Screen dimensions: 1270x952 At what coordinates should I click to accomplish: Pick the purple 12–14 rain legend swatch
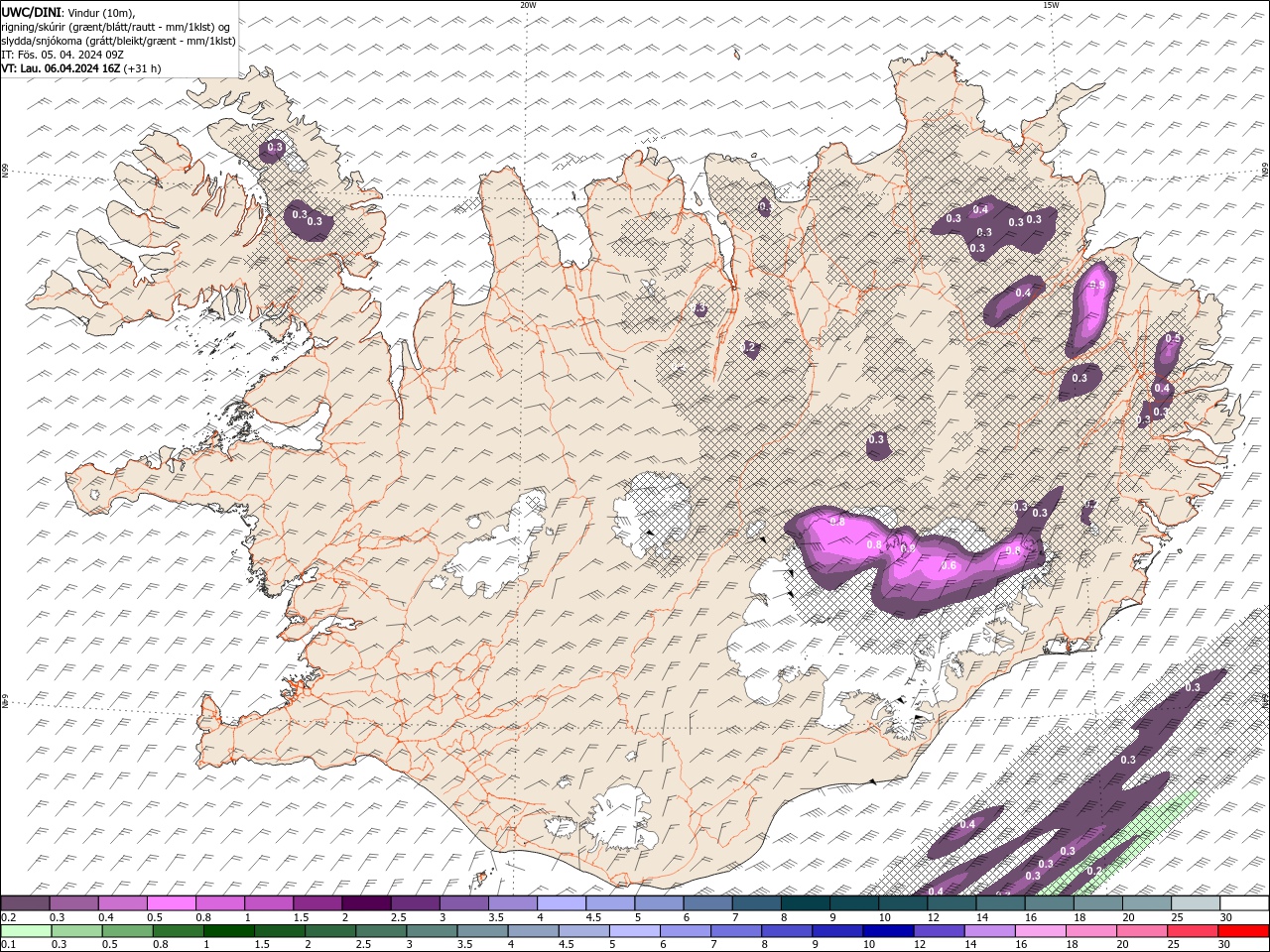(x=940, y=930)
